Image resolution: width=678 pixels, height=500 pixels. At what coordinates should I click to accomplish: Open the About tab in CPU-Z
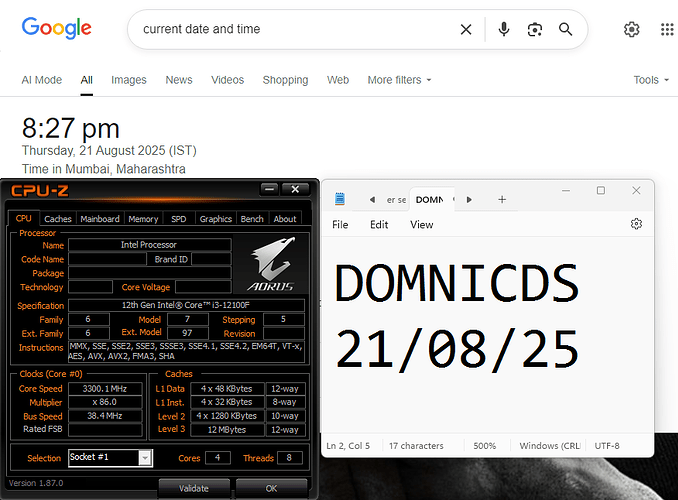pyautogui.click(x=285, y=219)
